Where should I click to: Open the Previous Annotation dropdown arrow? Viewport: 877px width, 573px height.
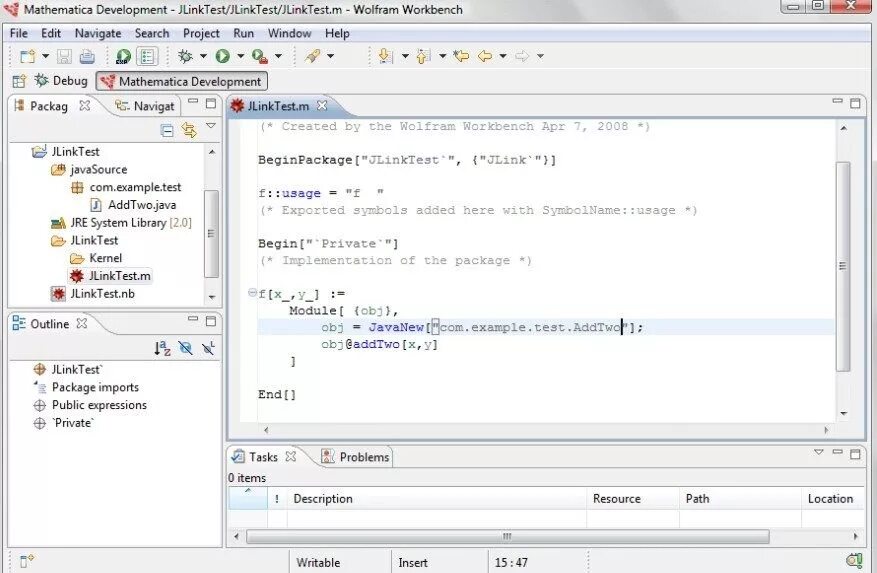click(442, 56)
